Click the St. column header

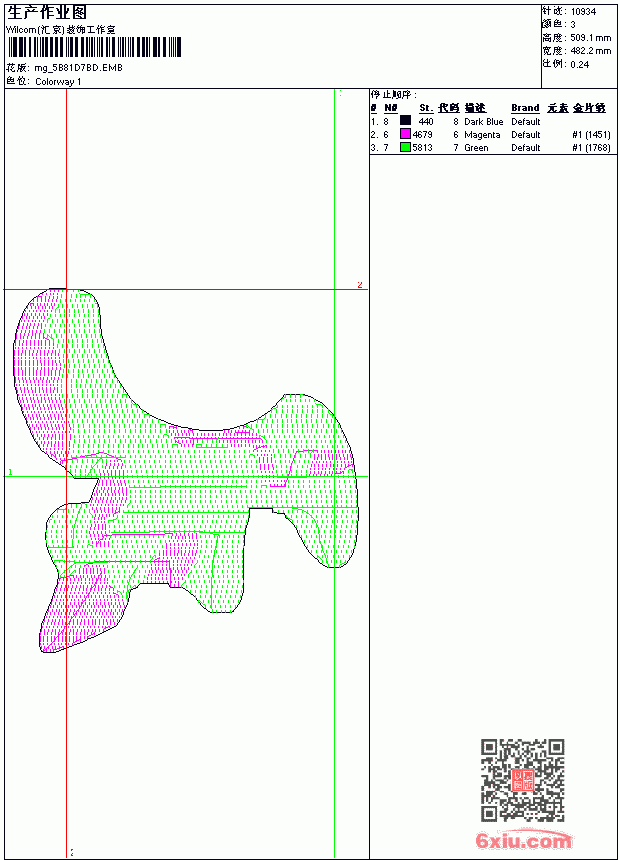coord(426,108)
